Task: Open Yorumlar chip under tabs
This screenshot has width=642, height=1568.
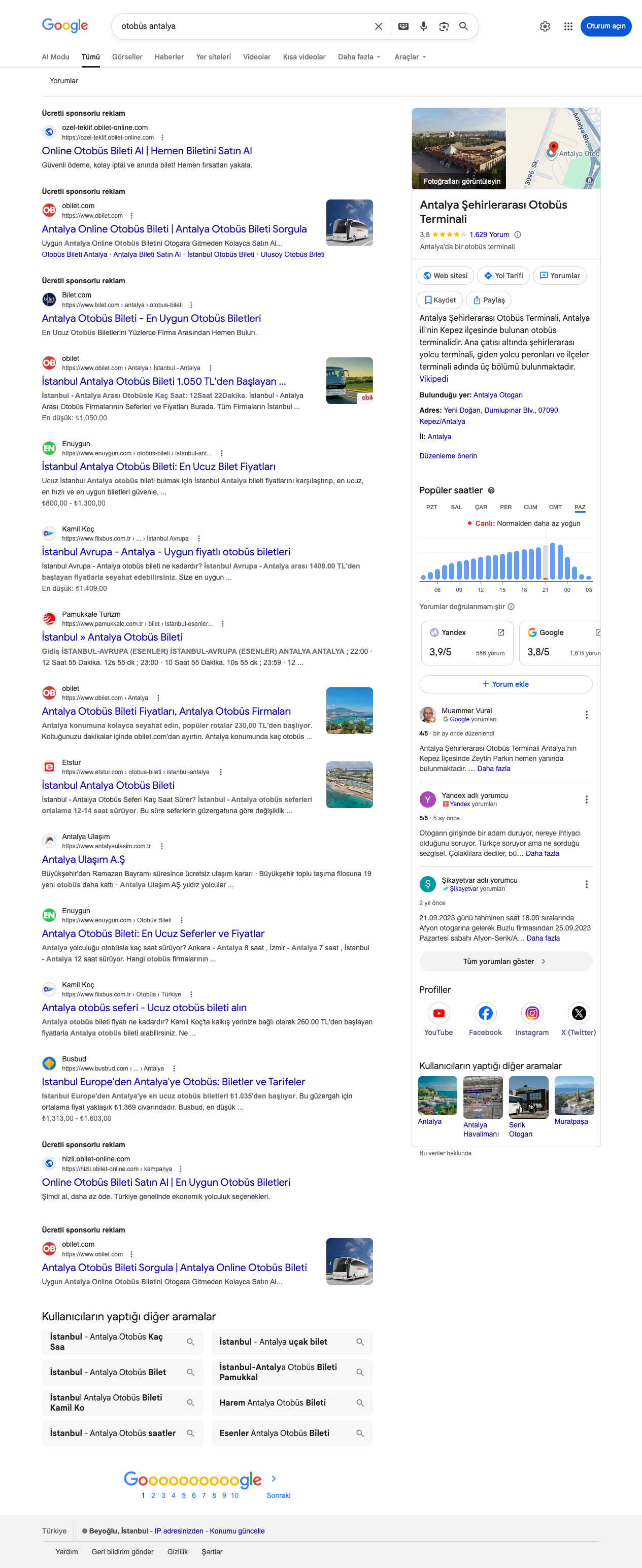Action: [x=64, y=80]
